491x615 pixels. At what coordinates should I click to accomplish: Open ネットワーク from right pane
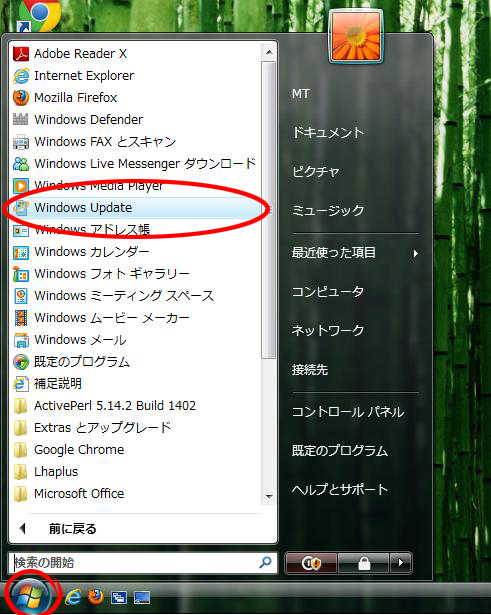coord(328,330)
